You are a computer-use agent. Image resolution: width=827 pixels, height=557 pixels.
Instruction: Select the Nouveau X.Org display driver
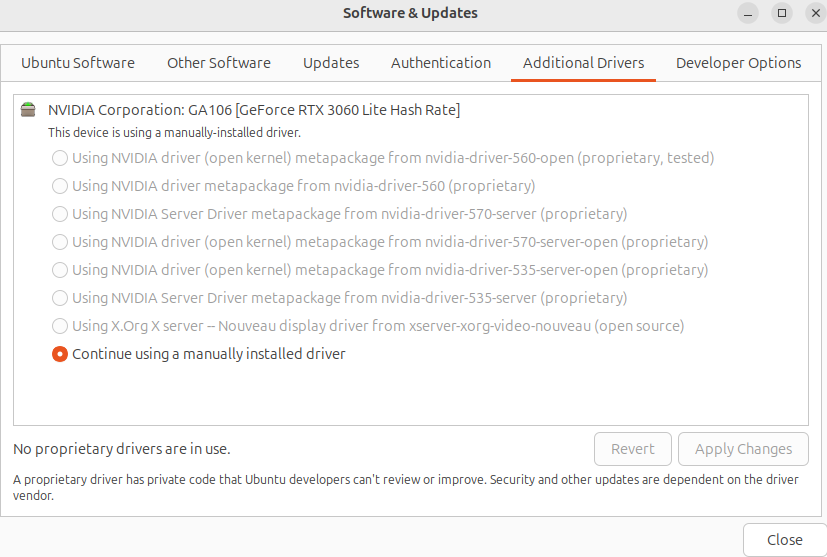click(x=60, y=326)
